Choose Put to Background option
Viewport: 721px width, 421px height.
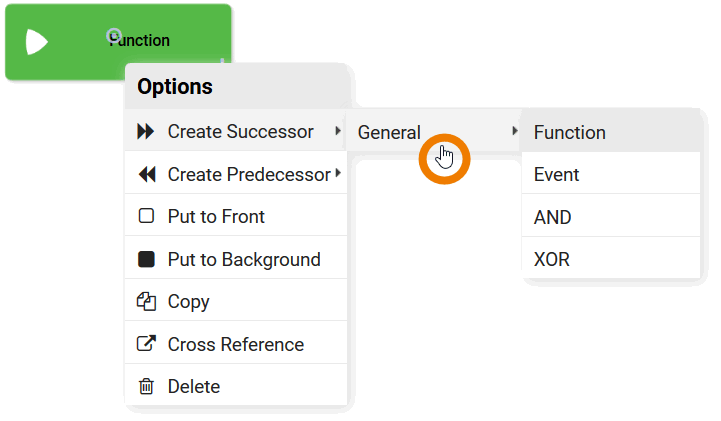click(x=244, y=260)
